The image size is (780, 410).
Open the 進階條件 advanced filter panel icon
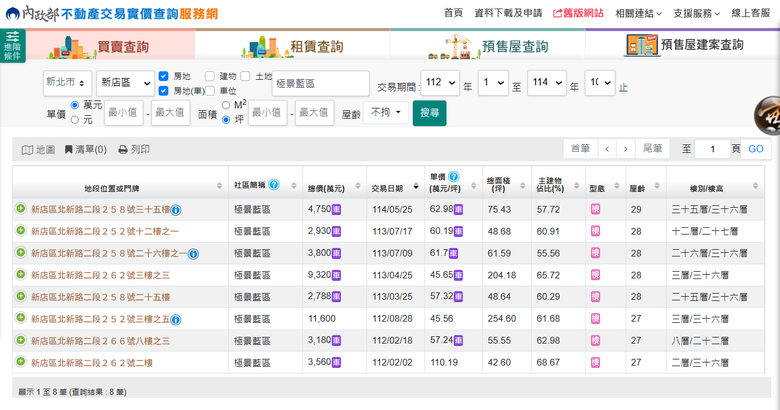[12, 46]
